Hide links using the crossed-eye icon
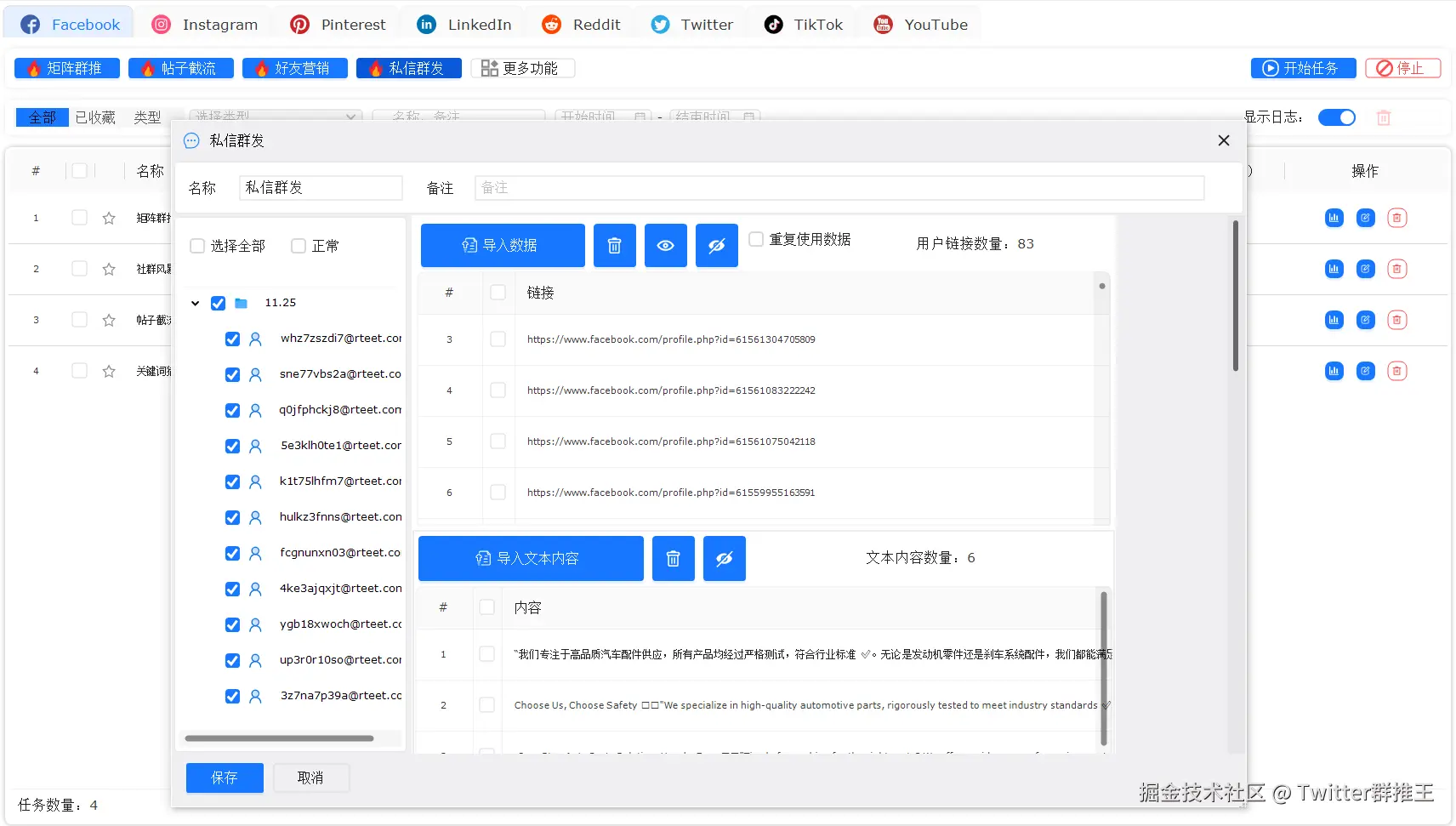Image resolution: width=1456 pixels, height=826 pixels. coord(716,245)
